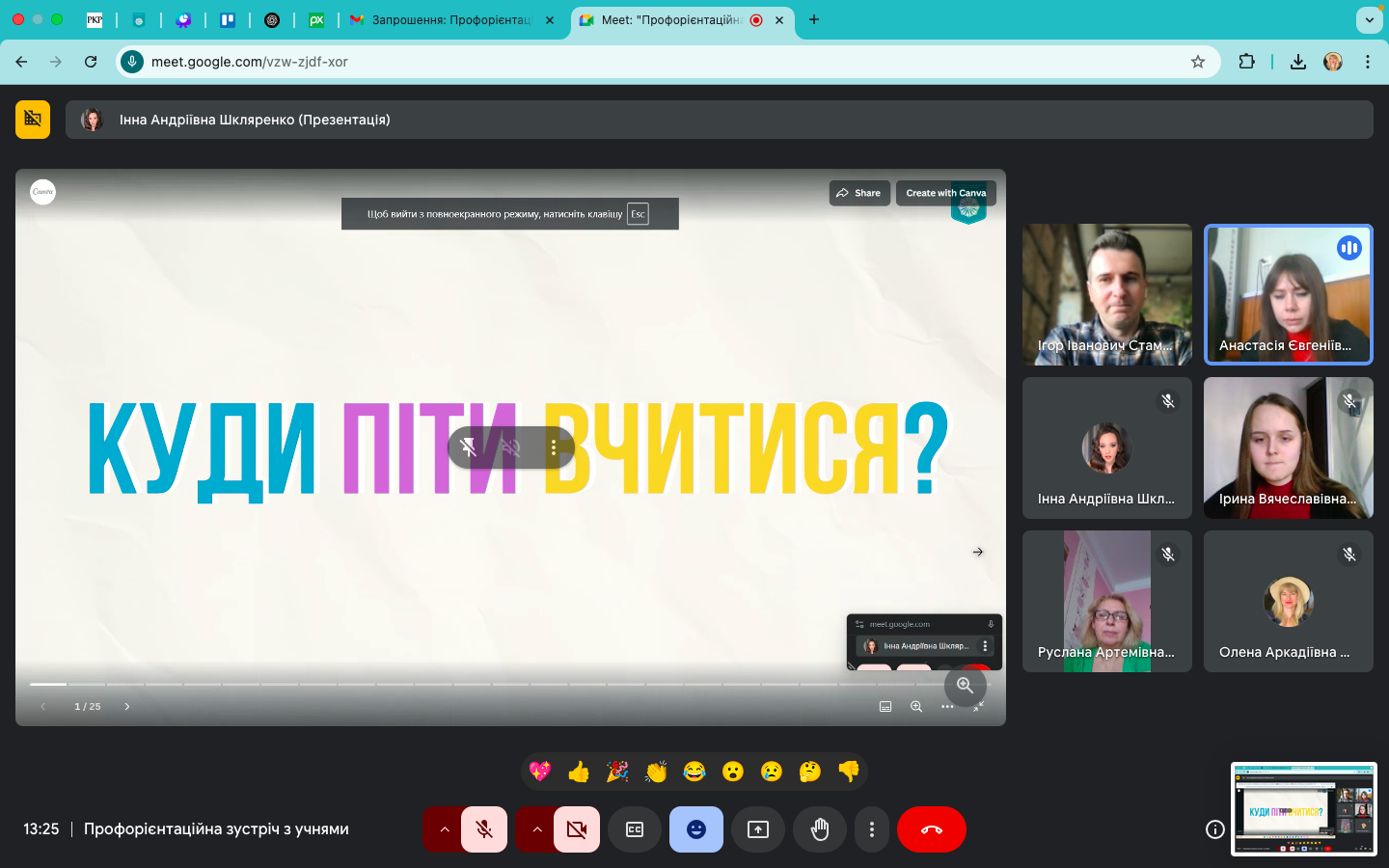The width and height of the screenshot is (1389, 868).
Task: Click the red leave call button
Action: [931, 829]
